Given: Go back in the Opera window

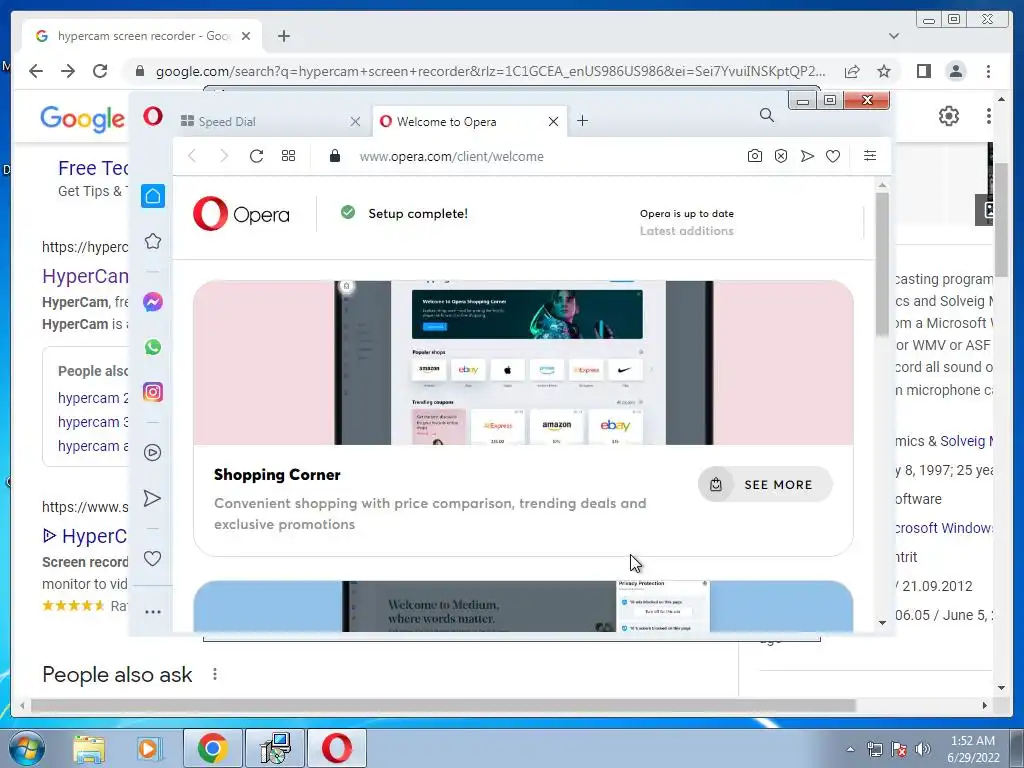Looking at the screenshot, I should (192, 156).
